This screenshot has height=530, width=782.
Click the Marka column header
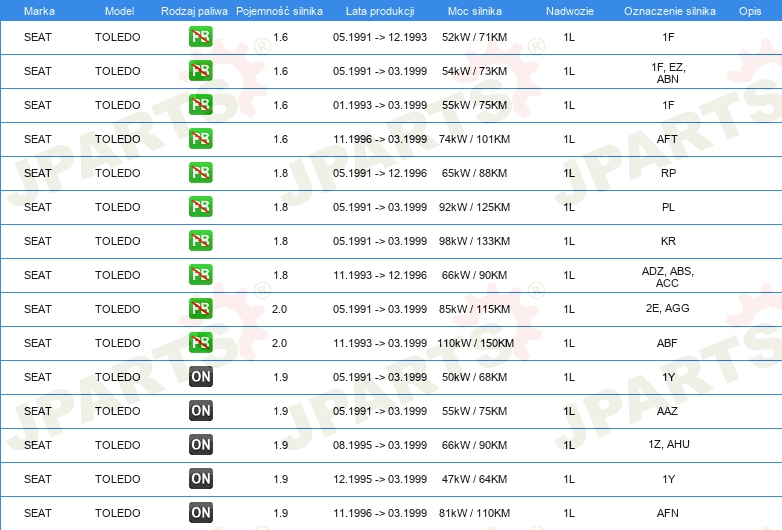(x=38, y=10)
